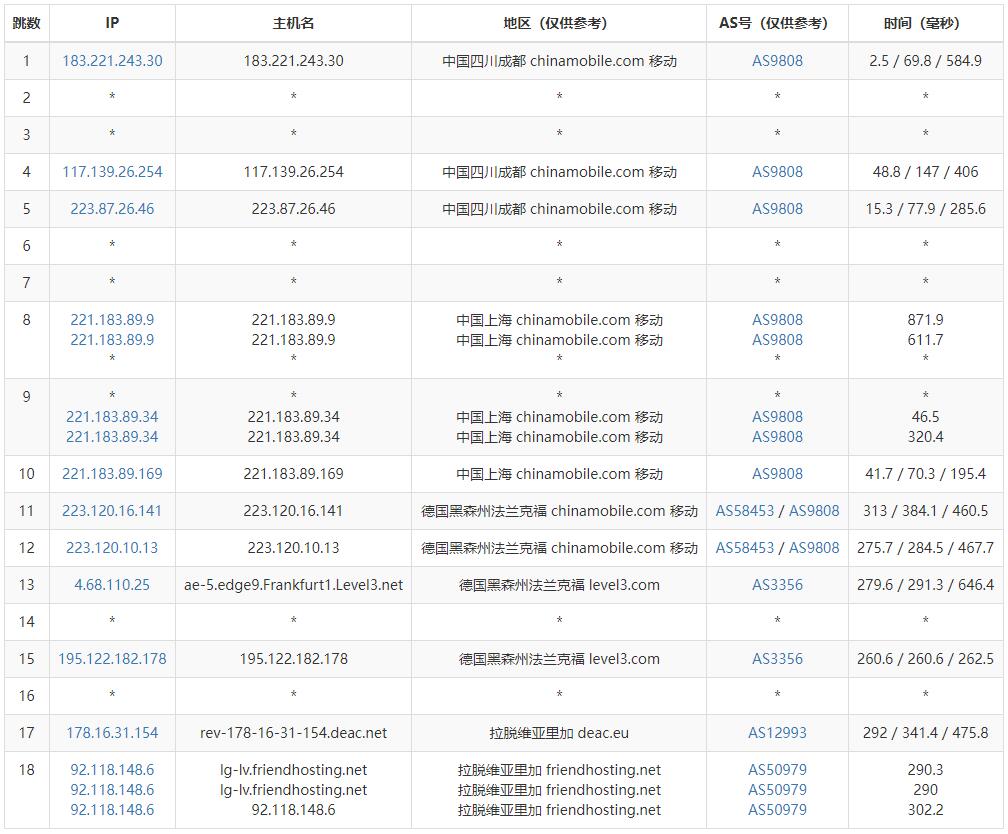Screen dimensions: 1008x834
Task: Click timing value 313 / 384.1 / 460.5
Action: click(925, 511)
